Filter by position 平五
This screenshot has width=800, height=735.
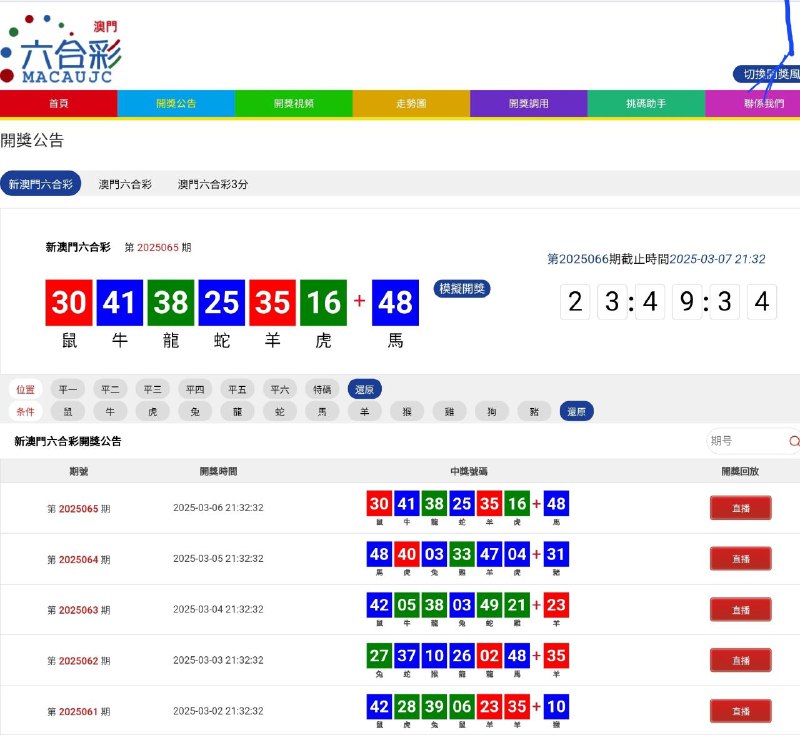click(237, 390)
